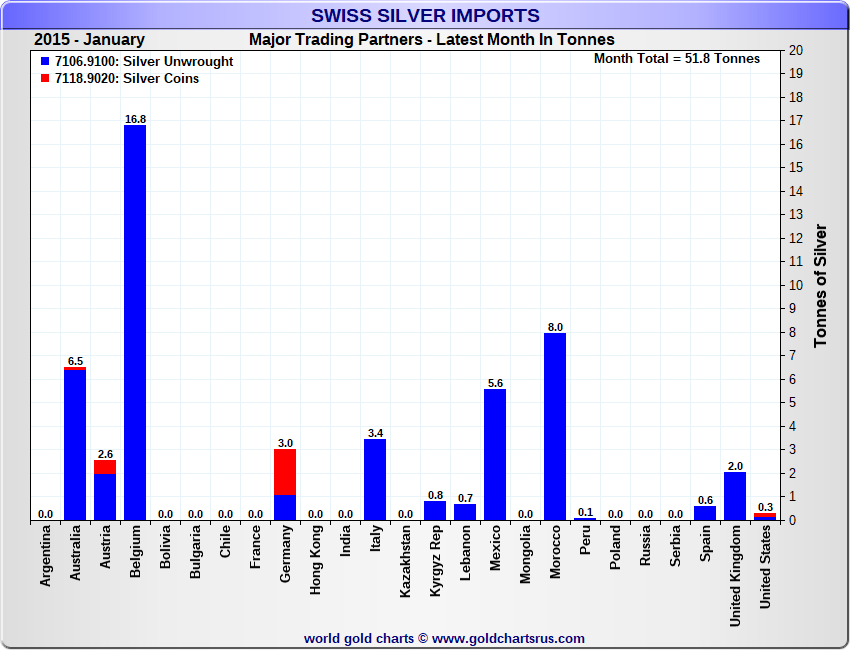
Task: Click the 'Kazakhstan' axis label
Action: coord(405,562)
